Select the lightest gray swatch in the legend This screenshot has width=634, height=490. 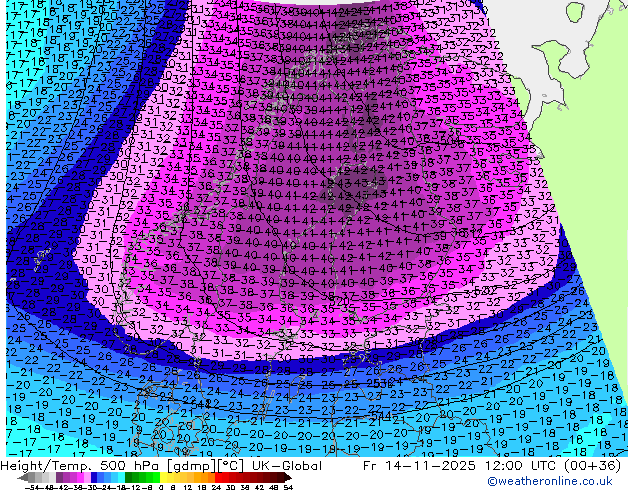coord(52,478)
